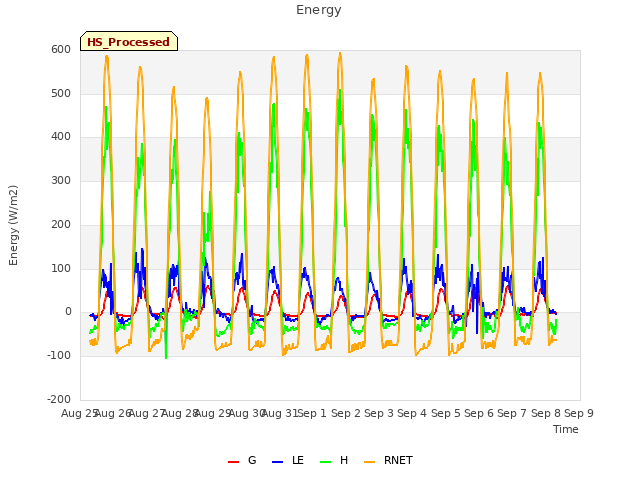Click the blue LE legend color marker
This screenshot has height=480, width=640.
(277, 462)
